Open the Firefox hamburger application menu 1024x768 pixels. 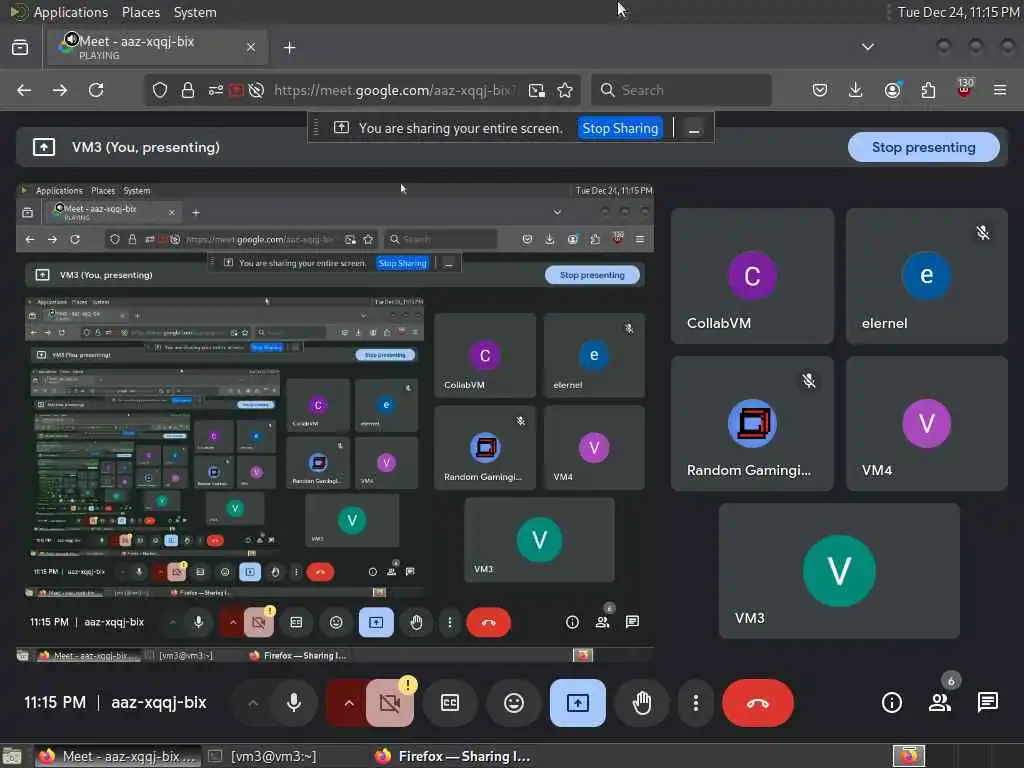pos(1000,90)
